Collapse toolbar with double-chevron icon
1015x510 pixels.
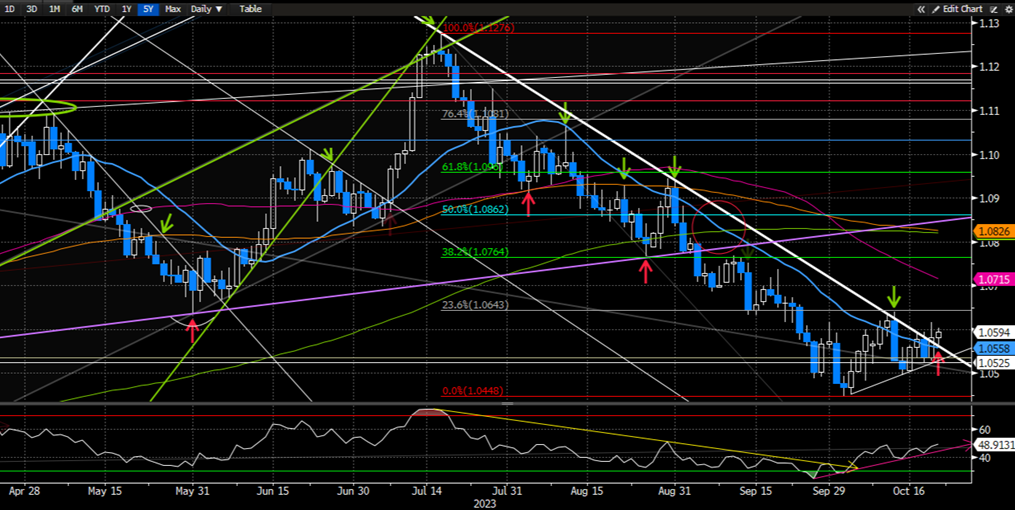(x=922, y=9)
